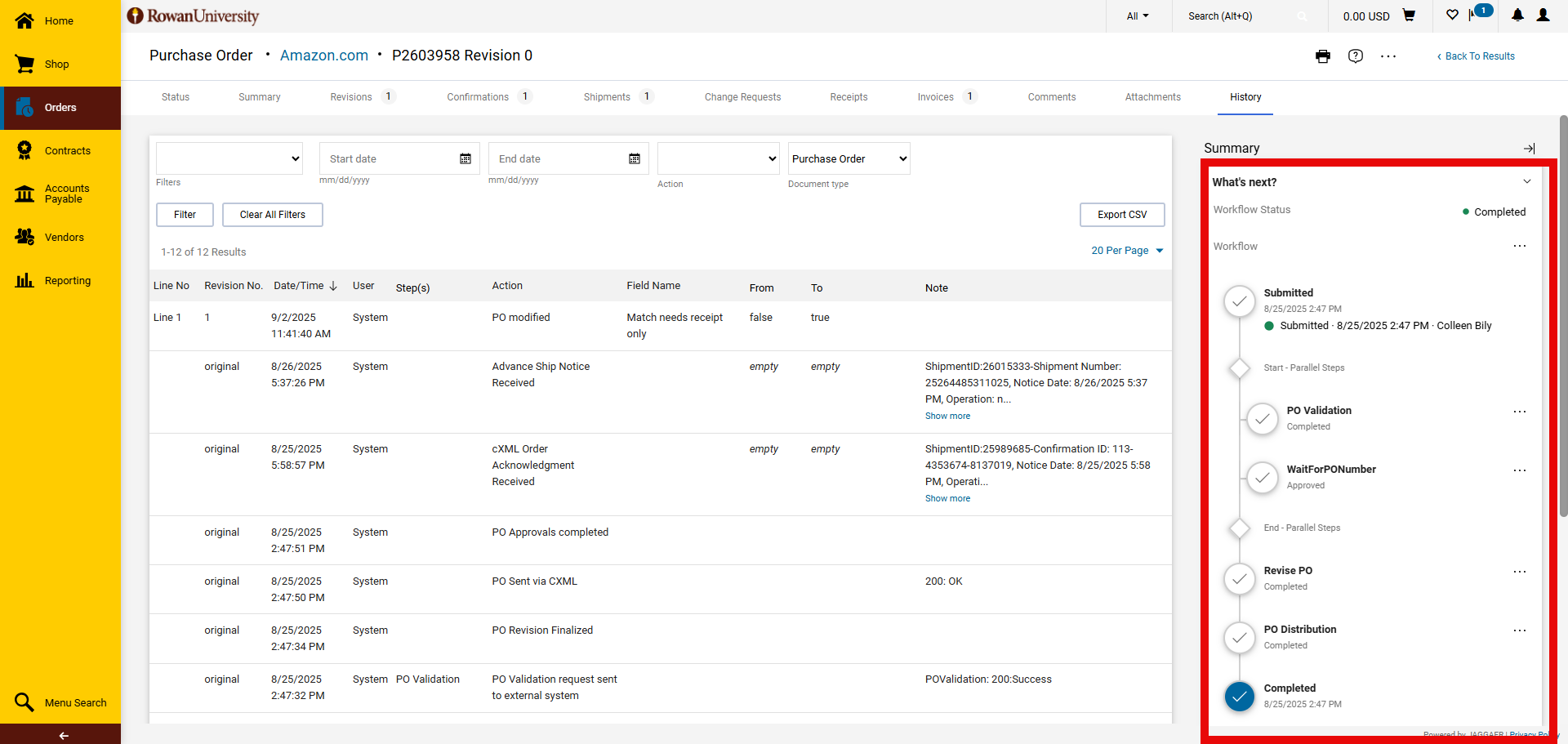This screenshot has width=1568, height=744.
Task: Open the Home sidebar icon
Action: point(24,21)
